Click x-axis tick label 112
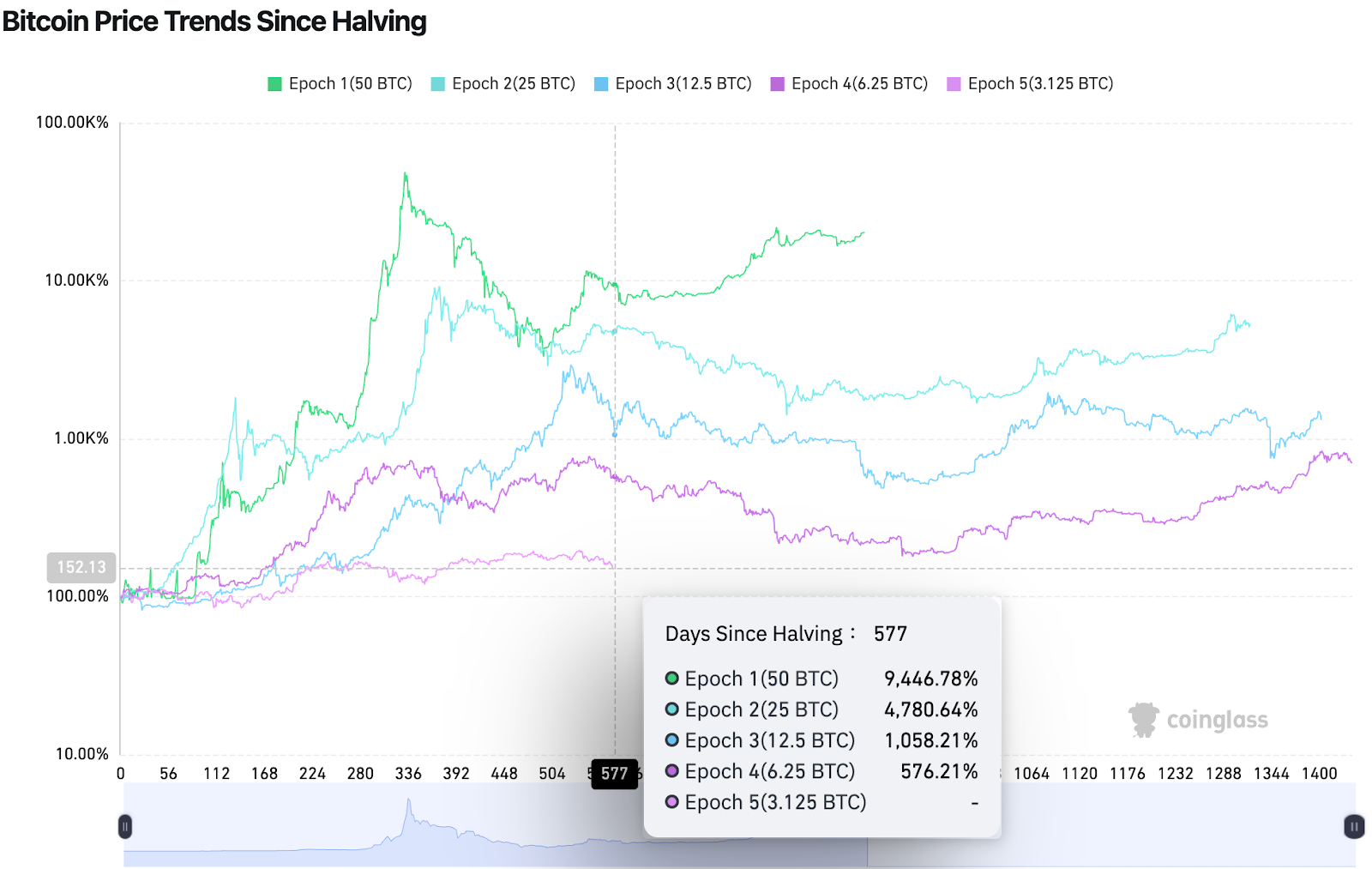1372x869 pixels. point(216,773)
